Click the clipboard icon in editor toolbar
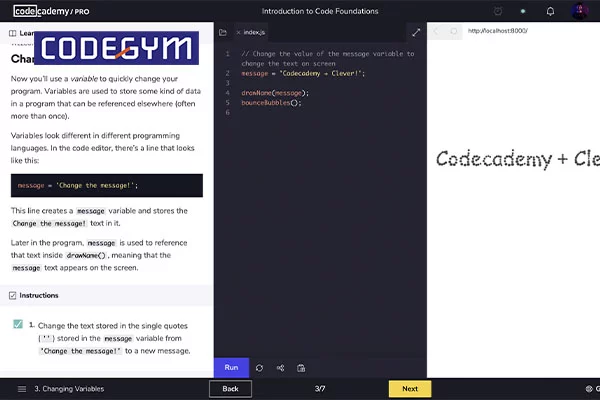The height and width of the screenshot is (400, 600). point(301,368)
